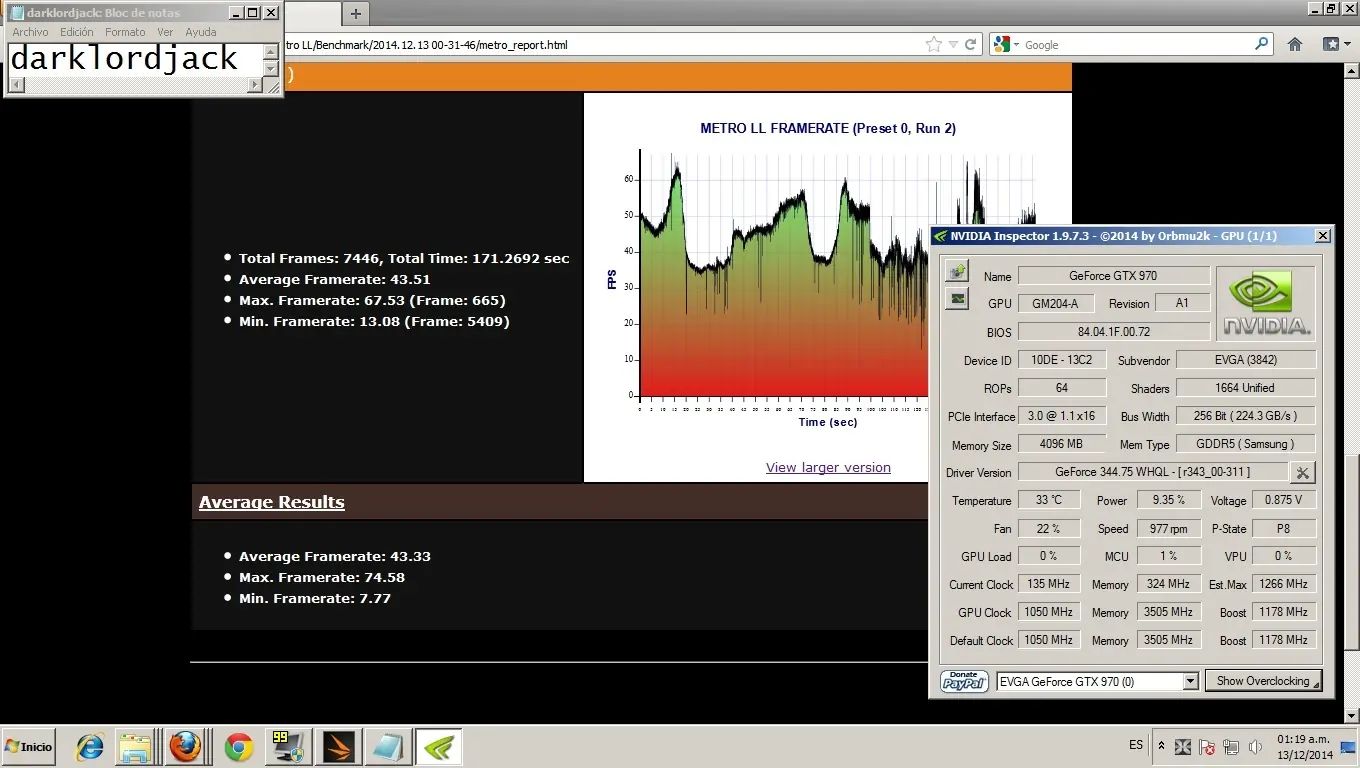This screenshot has height=768, width=1360.
Task: Click Notepad's scroll up arrow
Action: [x=270, y=50]
